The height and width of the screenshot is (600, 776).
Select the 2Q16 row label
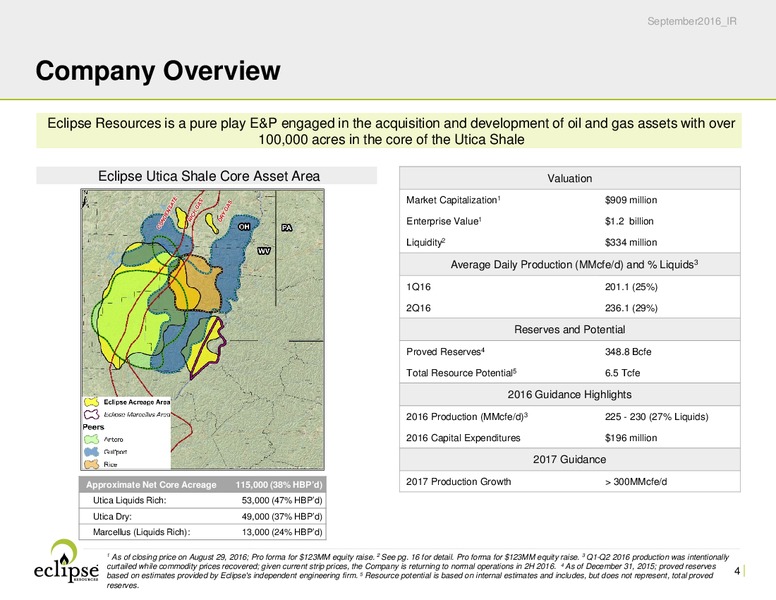pos(418,308)
